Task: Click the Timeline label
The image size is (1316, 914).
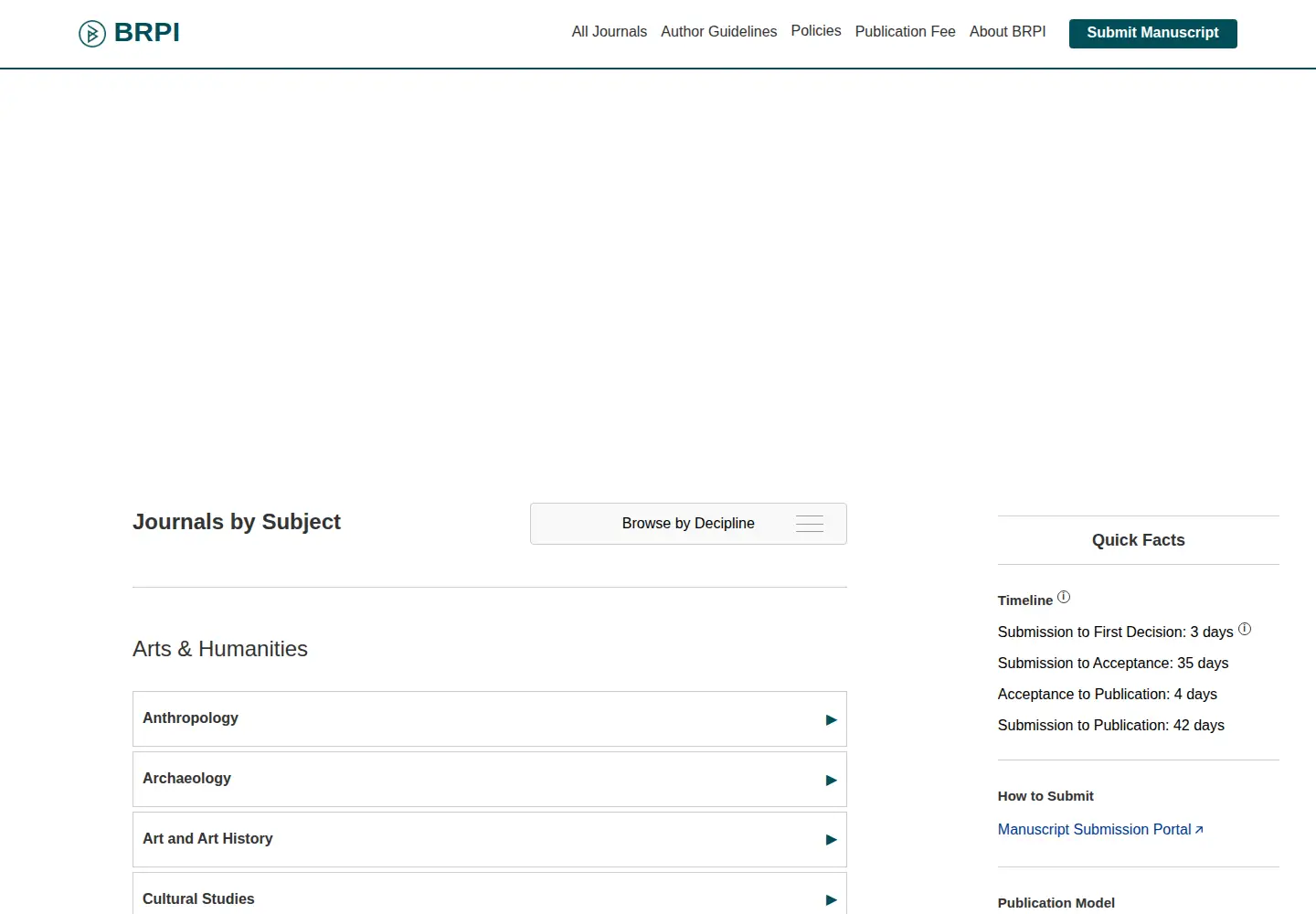Action: [x=1025, y=600]
